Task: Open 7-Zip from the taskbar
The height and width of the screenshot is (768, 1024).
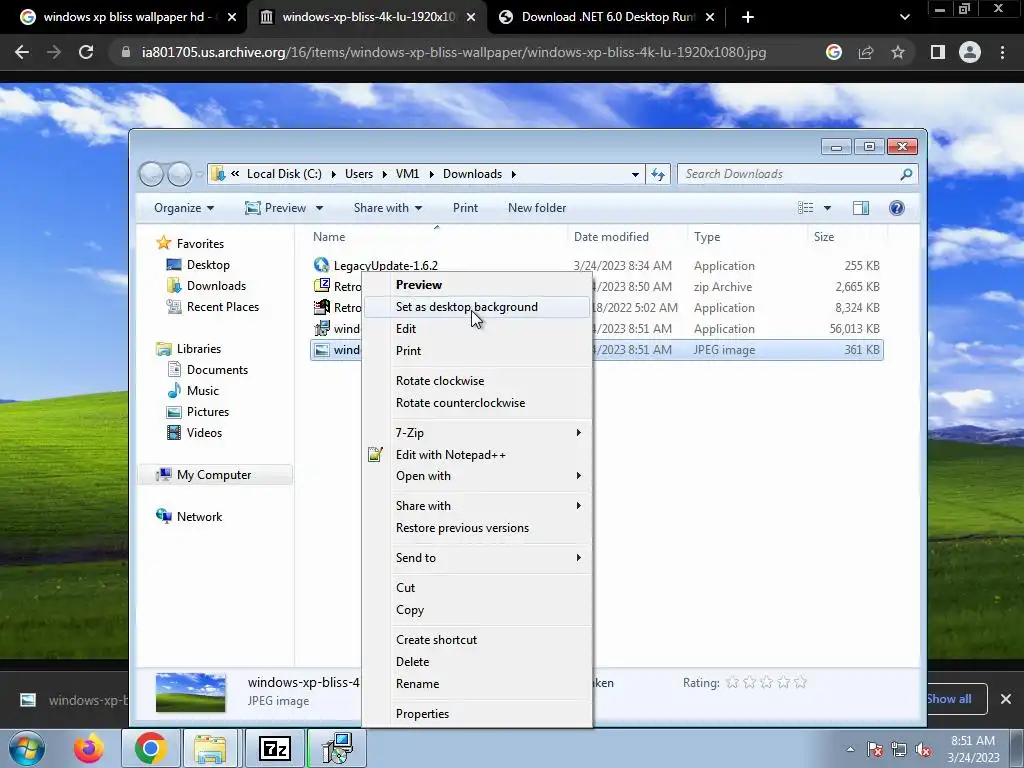Action: [x=274, y=748]
